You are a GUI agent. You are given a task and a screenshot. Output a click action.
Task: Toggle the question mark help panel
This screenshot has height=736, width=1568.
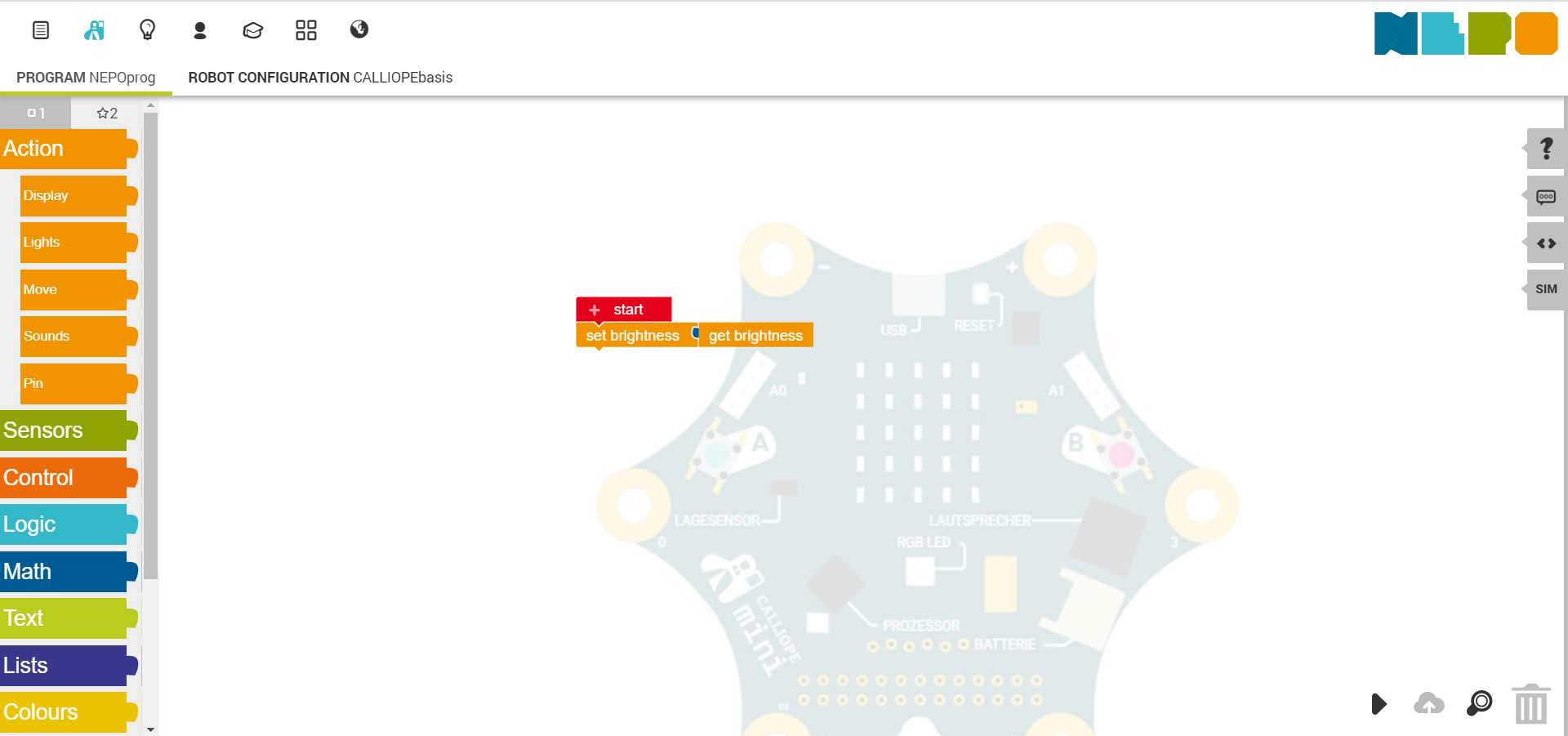pos(1546,149)
